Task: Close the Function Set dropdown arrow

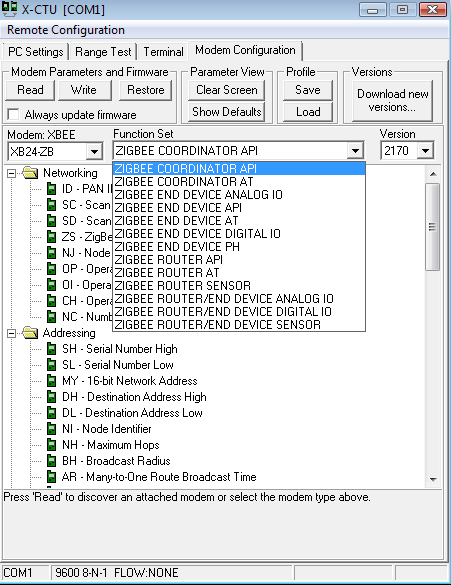Action: click(355, 151)
